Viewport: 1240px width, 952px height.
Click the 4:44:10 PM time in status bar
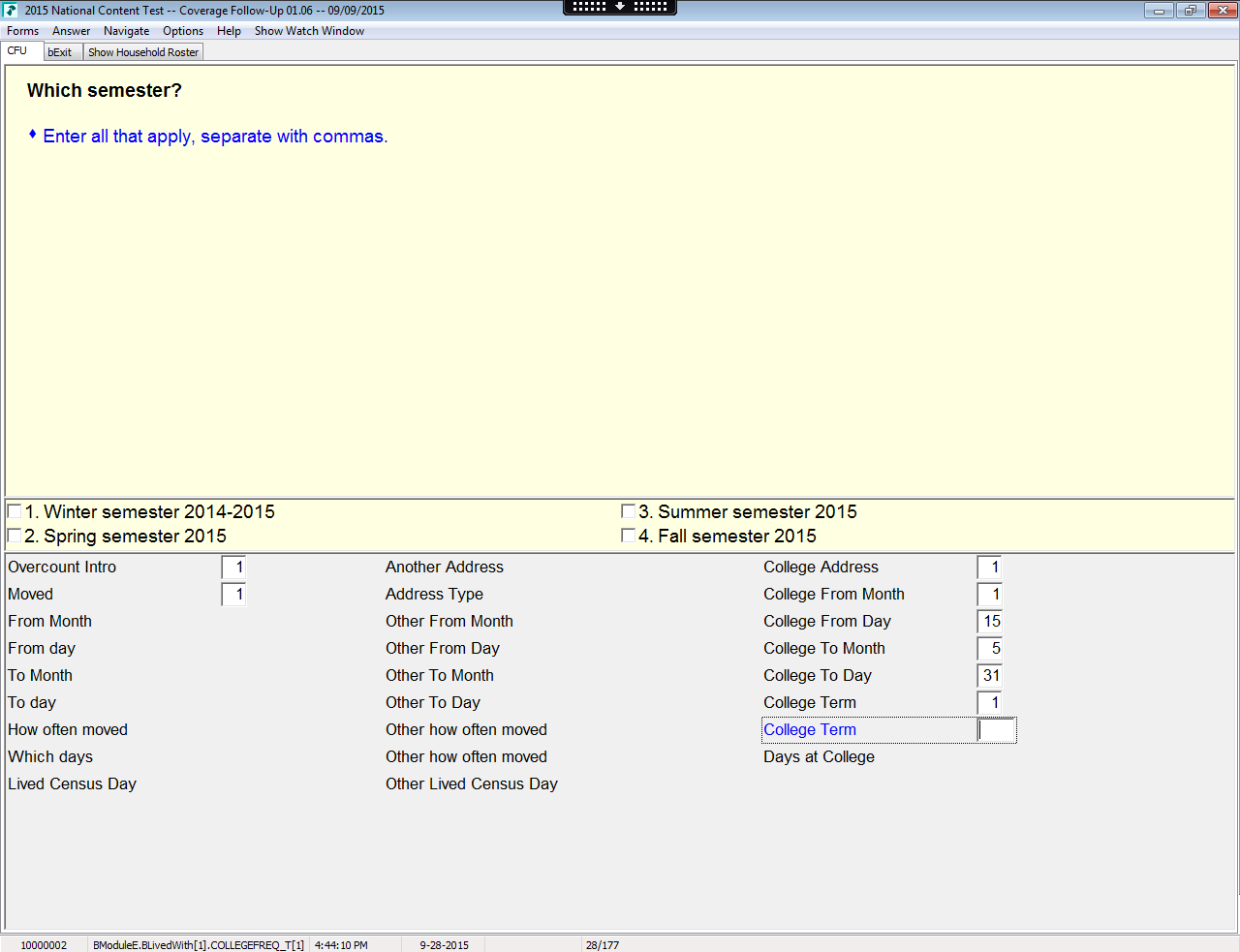click(341, 945)
